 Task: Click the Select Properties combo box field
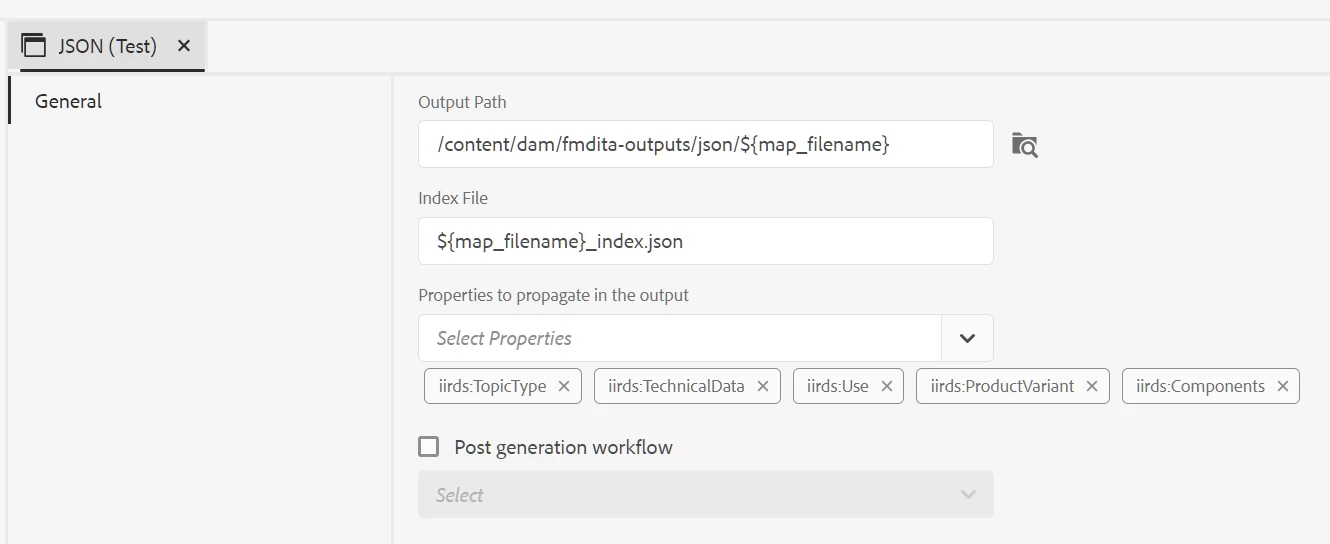click(680, 338)
